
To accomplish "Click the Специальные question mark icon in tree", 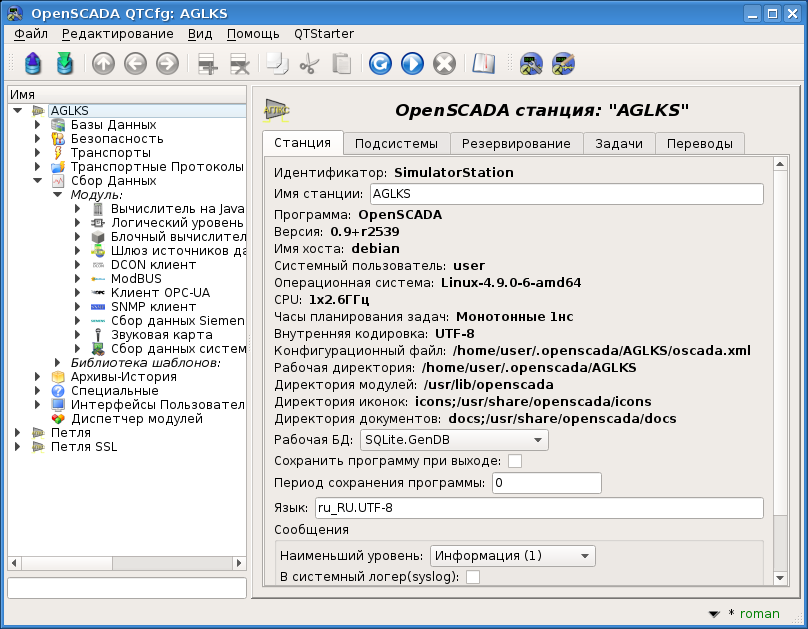I will (58, 390).
